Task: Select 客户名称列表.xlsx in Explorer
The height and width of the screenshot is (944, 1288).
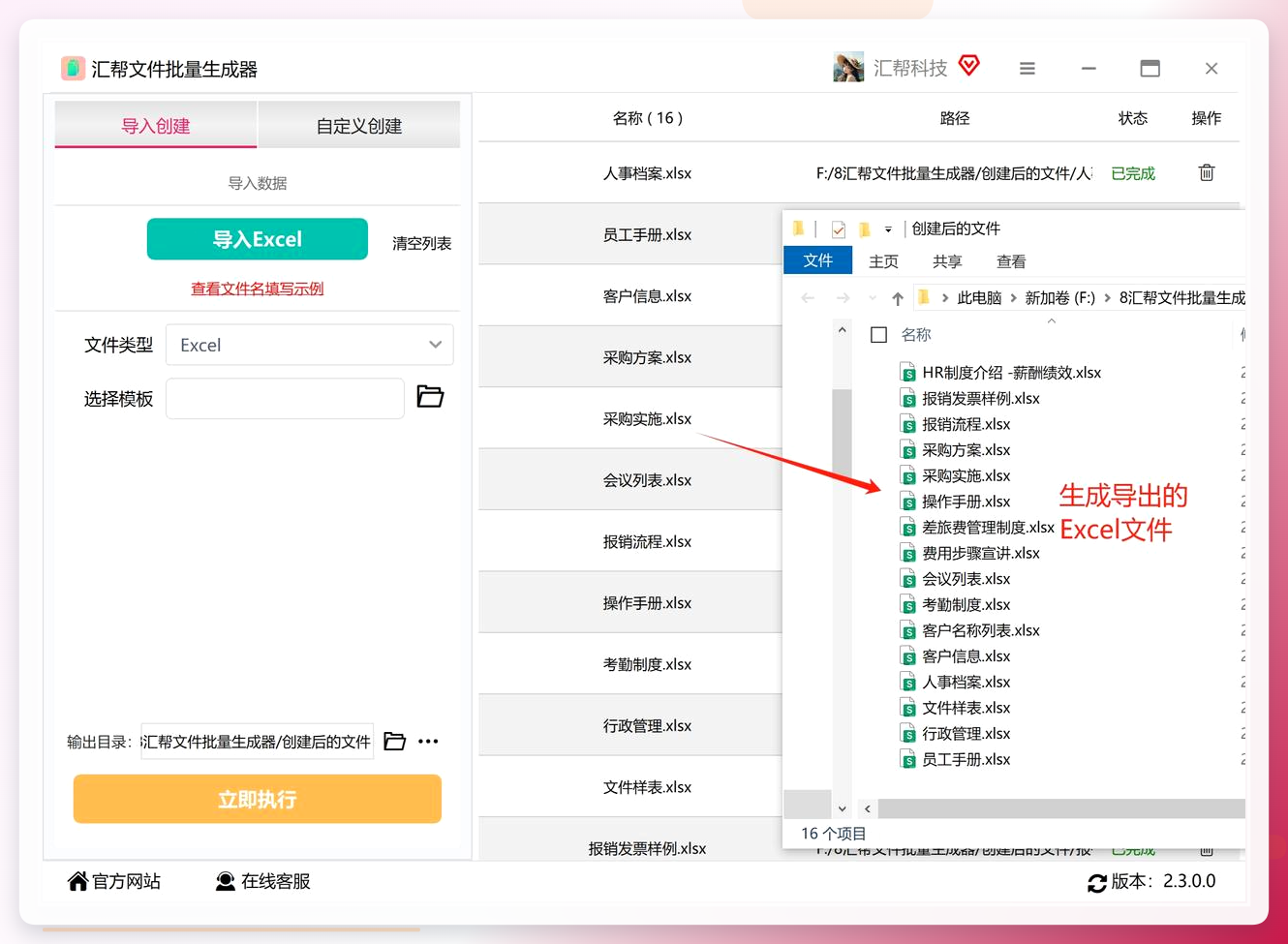Action: [981, 630]
